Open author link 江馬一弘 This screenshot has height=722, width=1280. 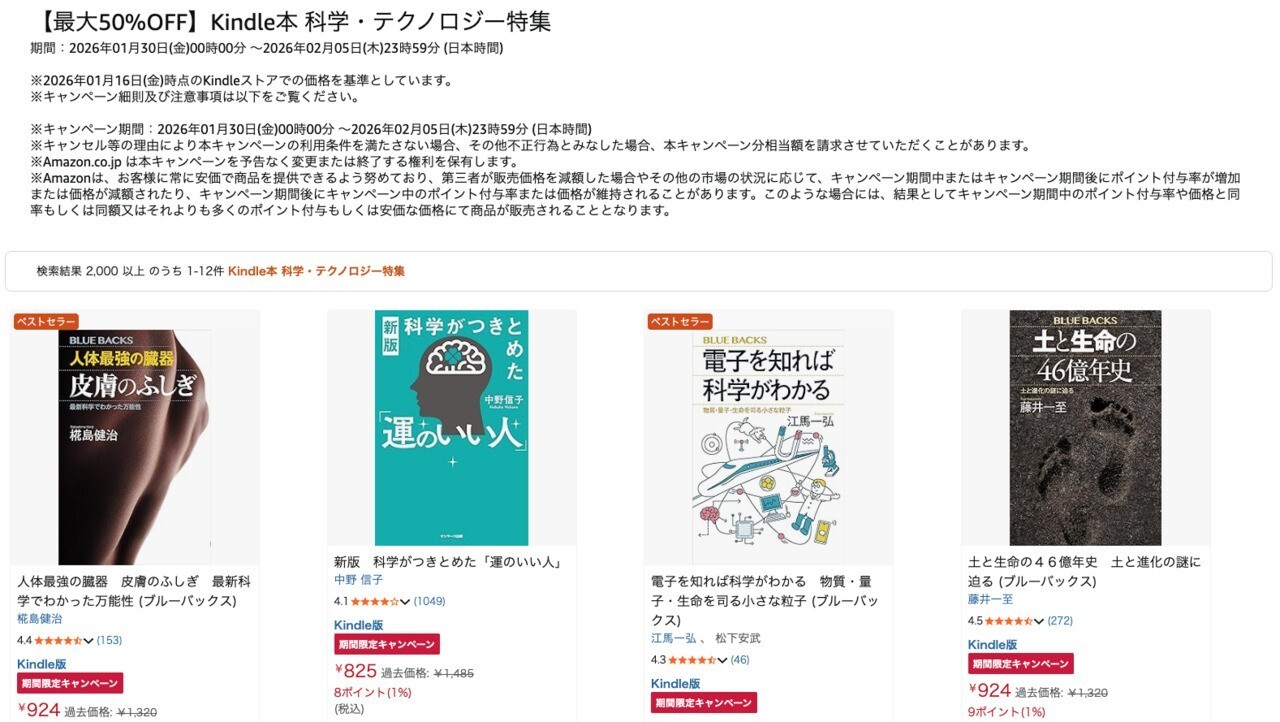(x=673, y=638)
